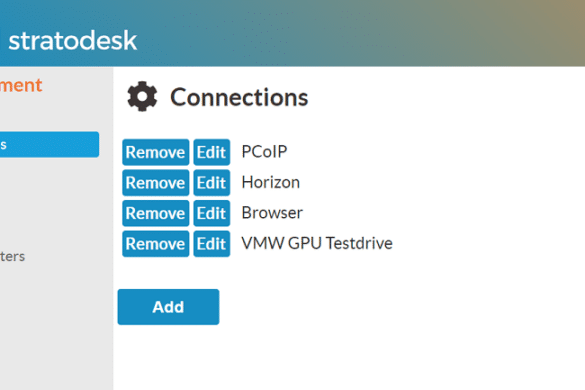Click the PCoIP connection name
The height and width of the screenshot is (390, 585).
[x=264, y=152]
